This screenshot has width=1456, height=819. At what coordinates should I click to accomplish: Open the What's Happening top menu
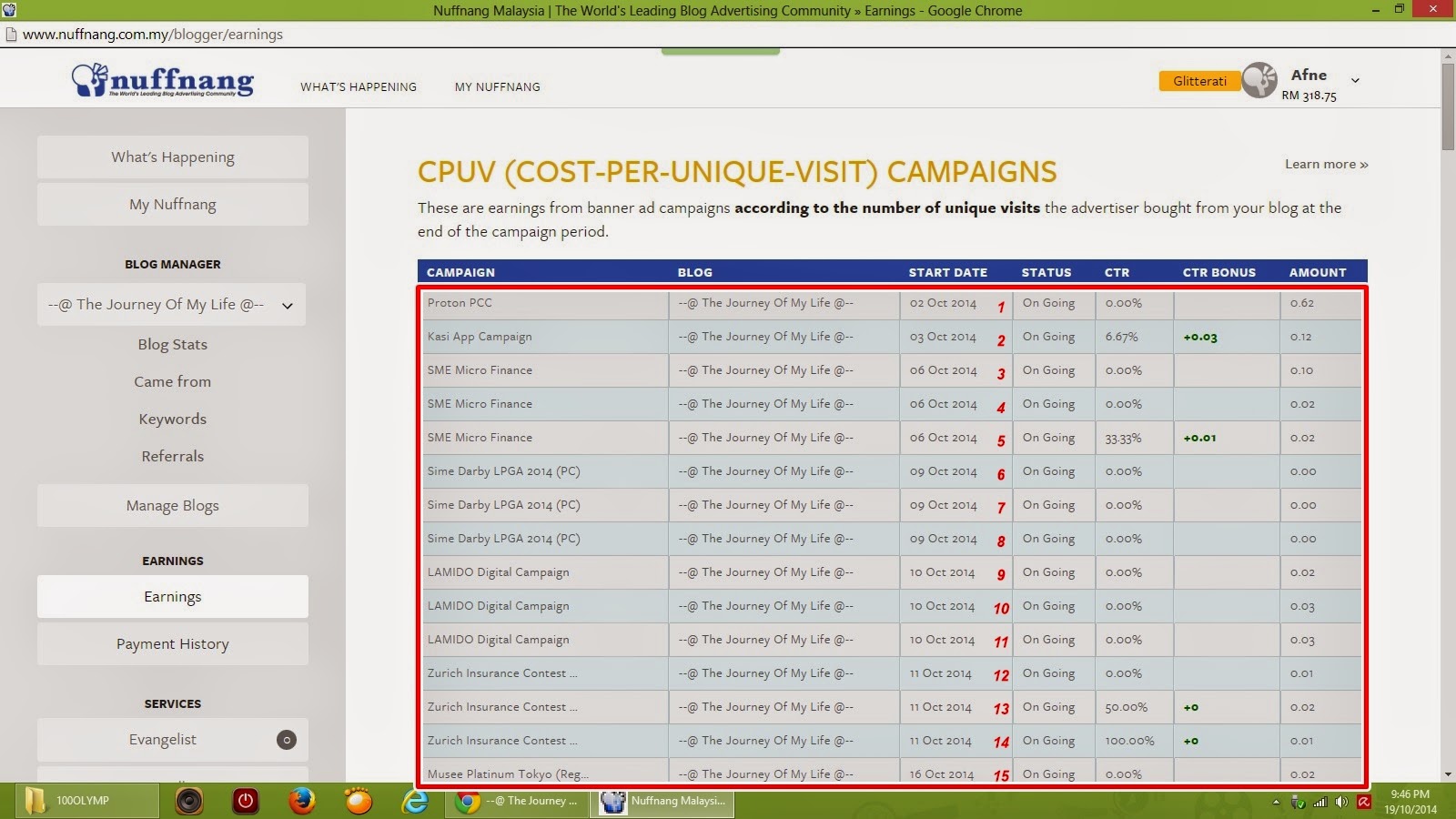click(x=359, y=87)
